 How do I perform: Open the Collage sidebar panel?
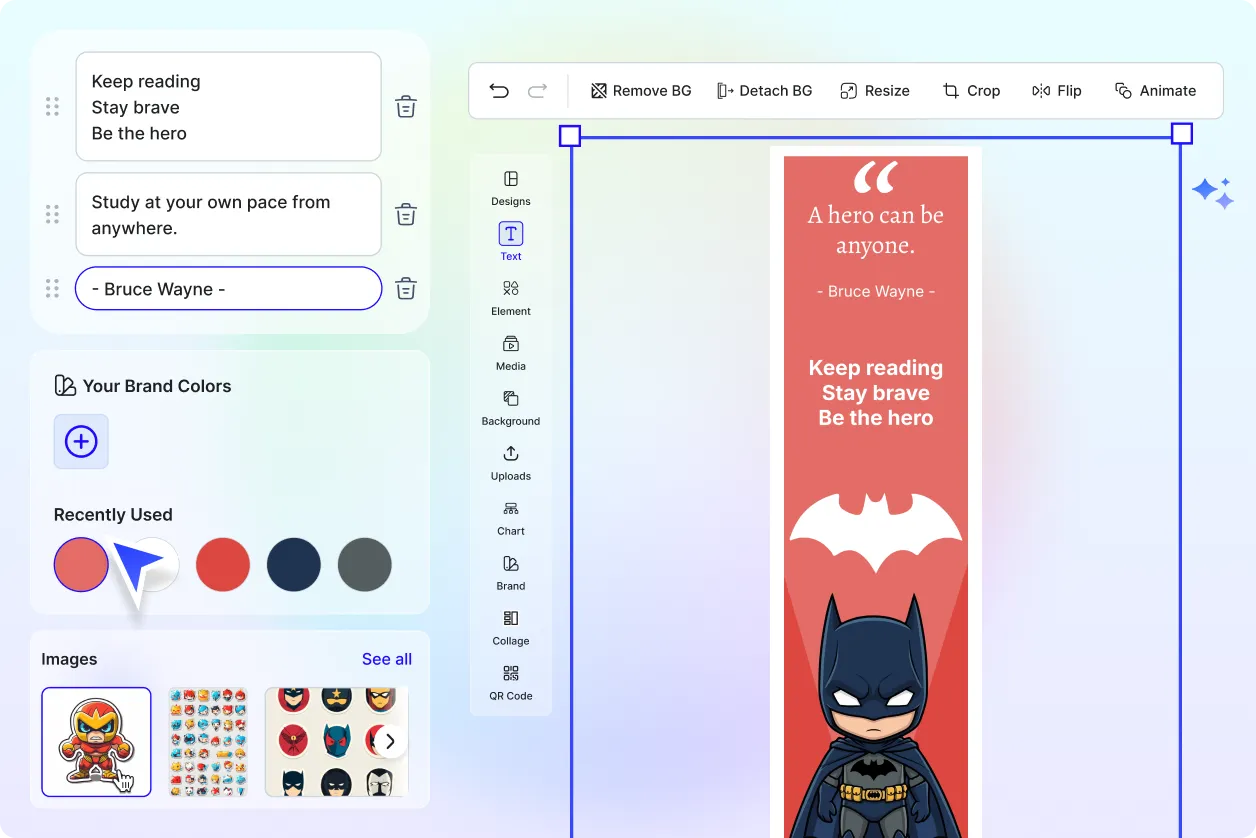(511, 628)
